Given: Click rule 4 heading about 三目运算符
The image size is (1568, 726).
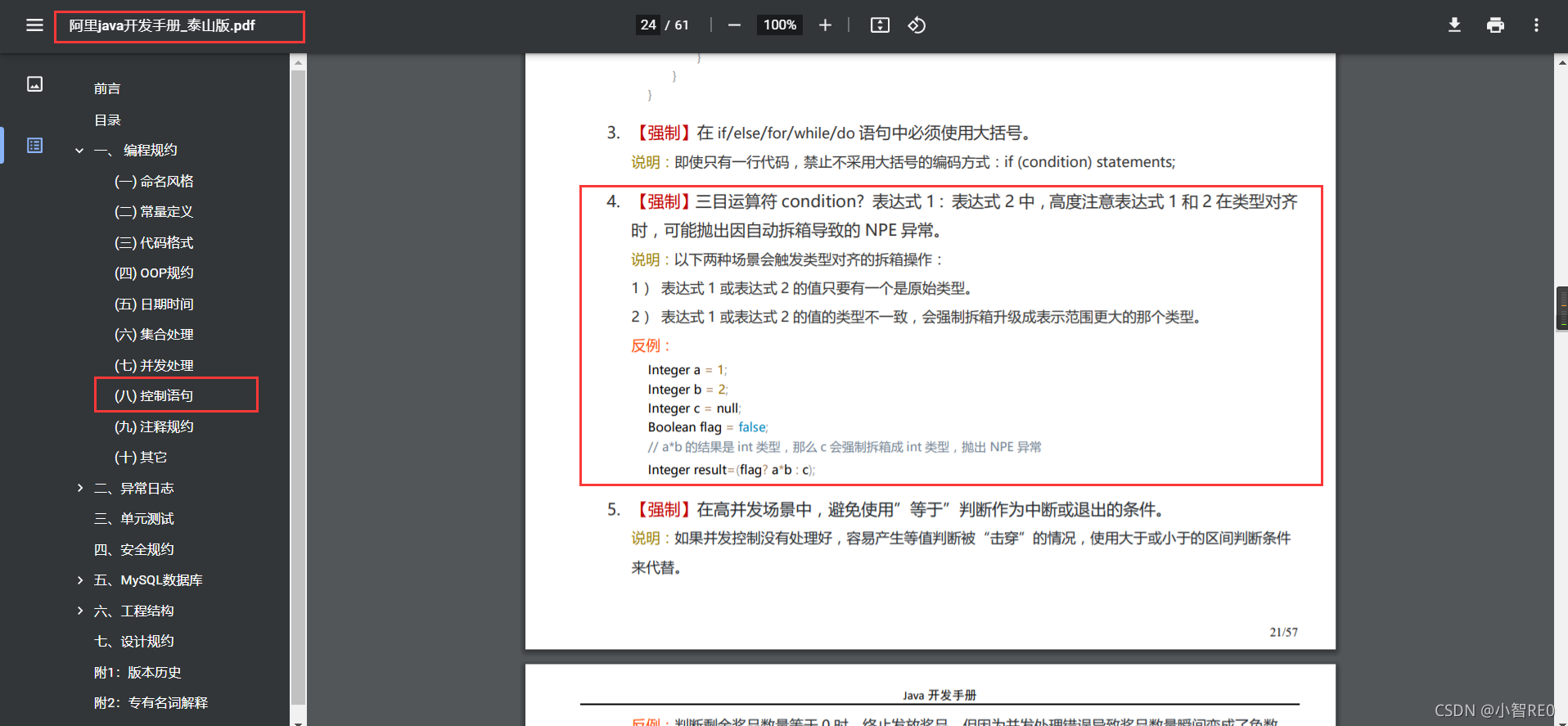Looking at the screenshot, I should coord(952,216).
